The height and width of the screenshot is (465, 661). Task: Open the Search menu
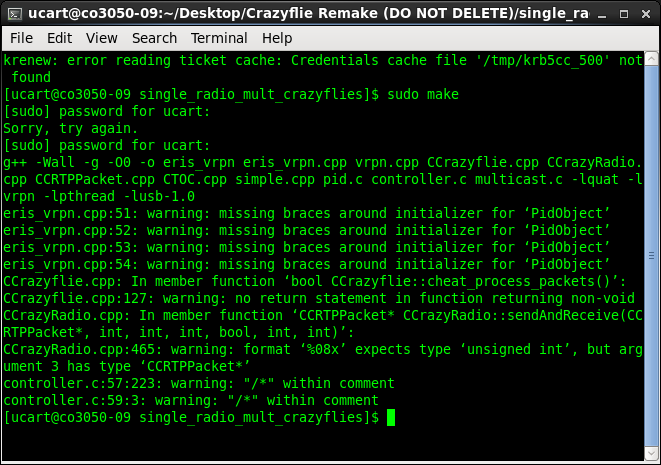154,38
